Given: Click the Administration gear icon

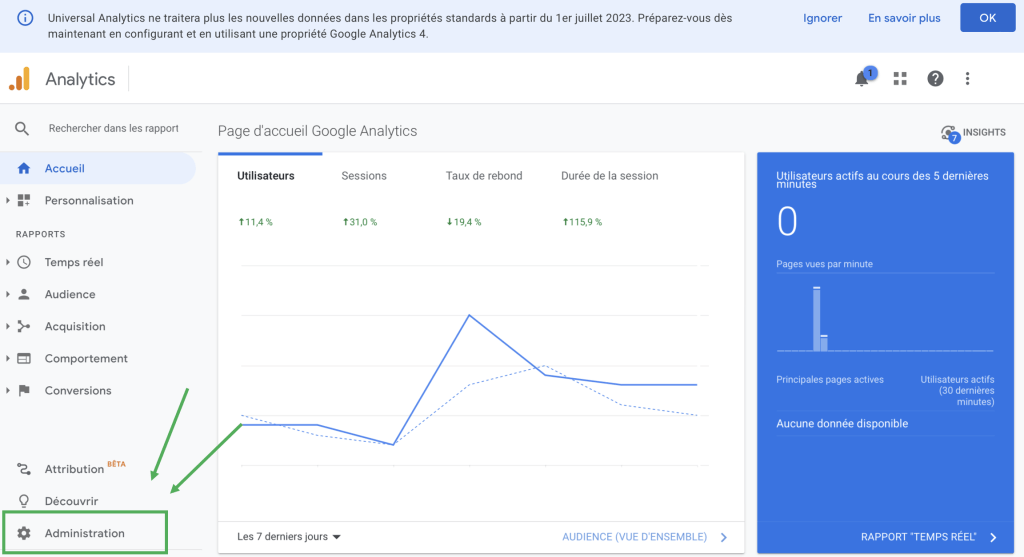Looking at the screenshot, I should [24, 533].
